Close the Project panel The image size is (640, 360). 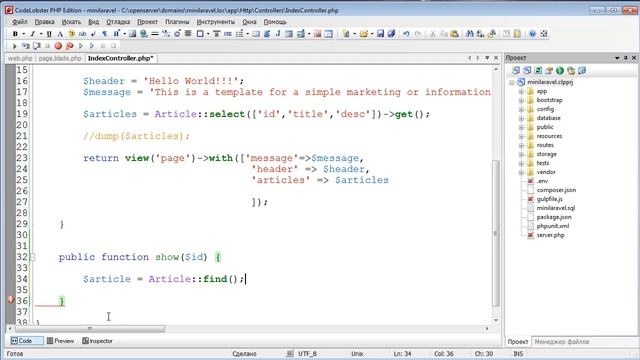pos(634,58)
